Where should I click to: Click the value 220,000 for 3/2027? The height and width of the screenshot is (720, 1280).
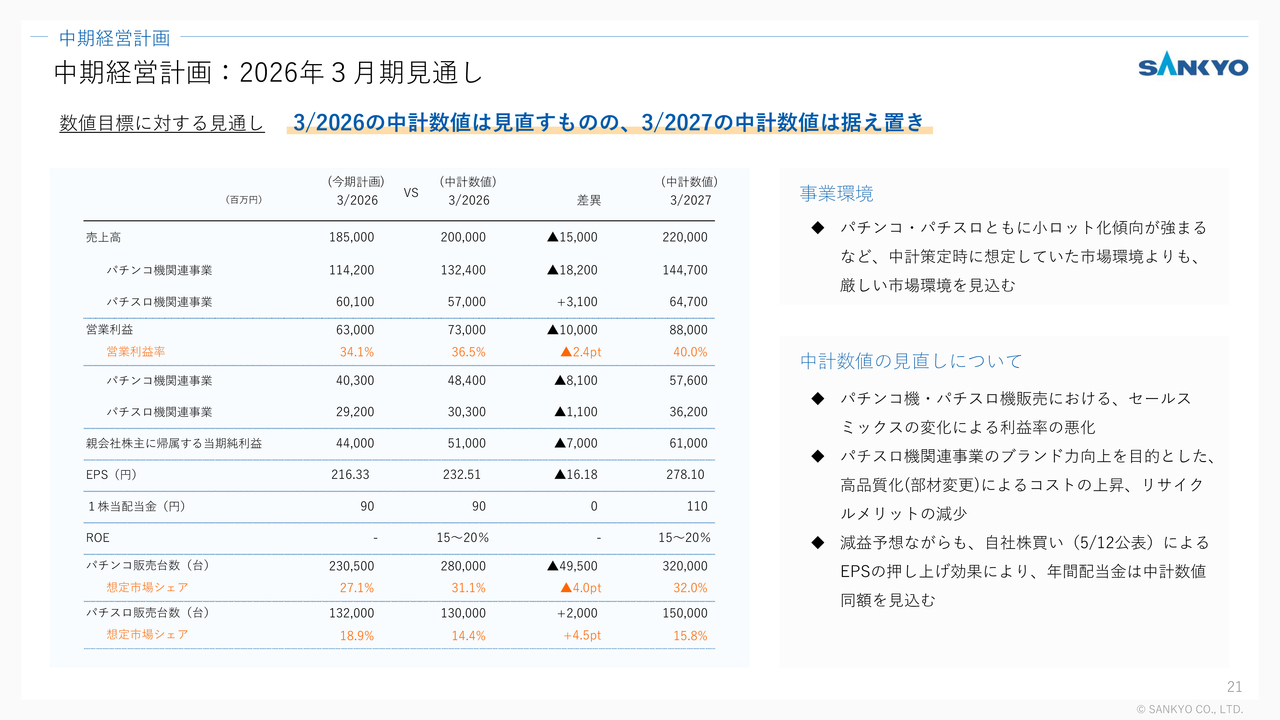684,238
